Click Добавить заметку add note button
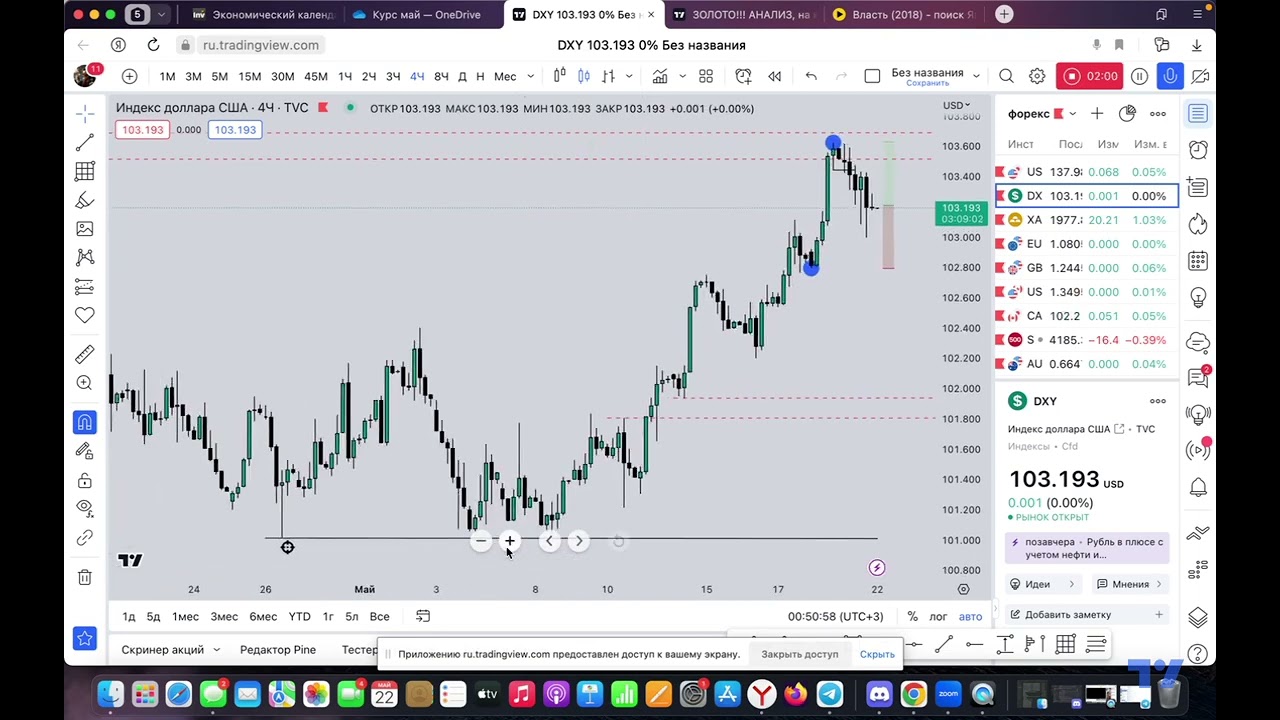 1086,615
